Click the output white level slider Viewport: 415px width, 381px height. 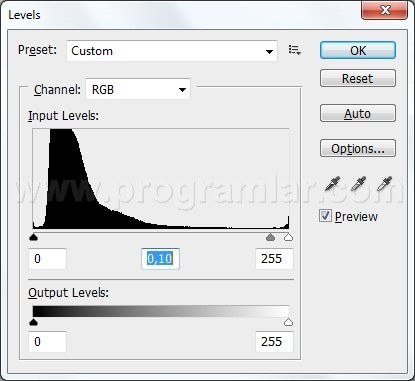coord(288,322)
